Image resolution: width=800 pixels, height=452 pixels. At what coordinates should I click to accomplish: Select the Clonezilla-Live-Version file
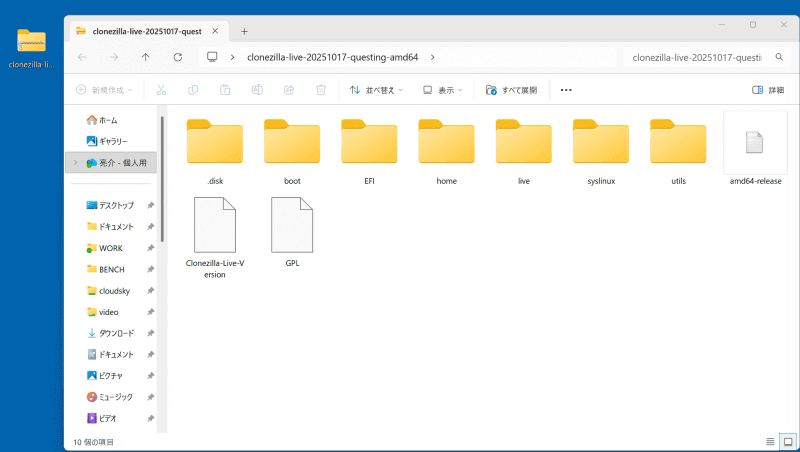pos(215,238)
